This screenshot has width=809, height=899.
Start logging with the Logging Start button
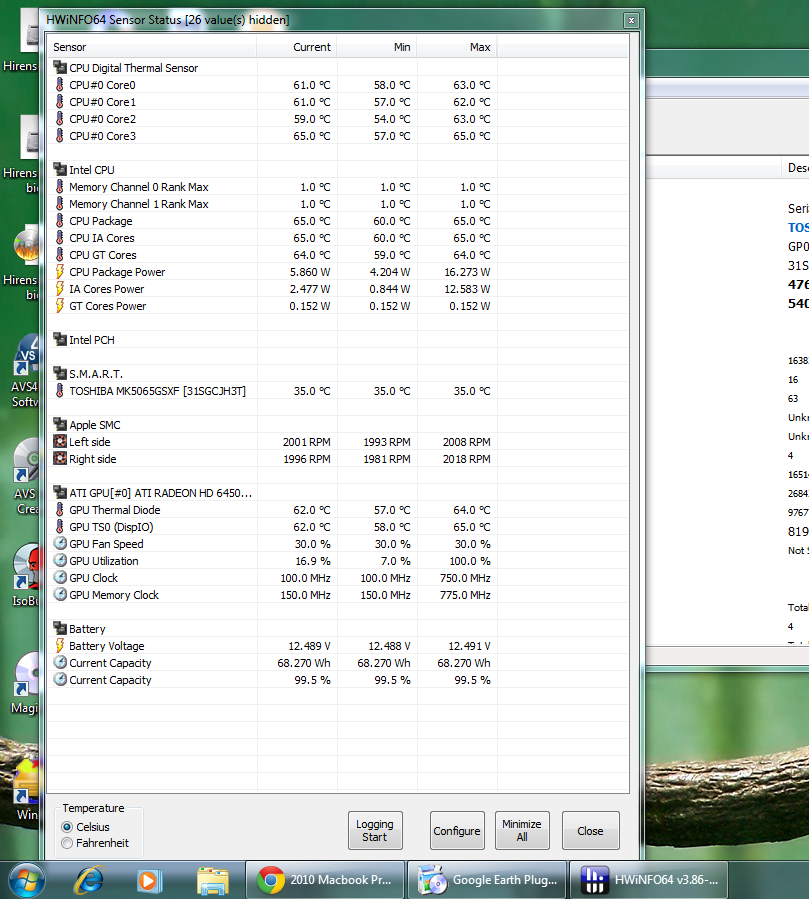tap(375, 830)
